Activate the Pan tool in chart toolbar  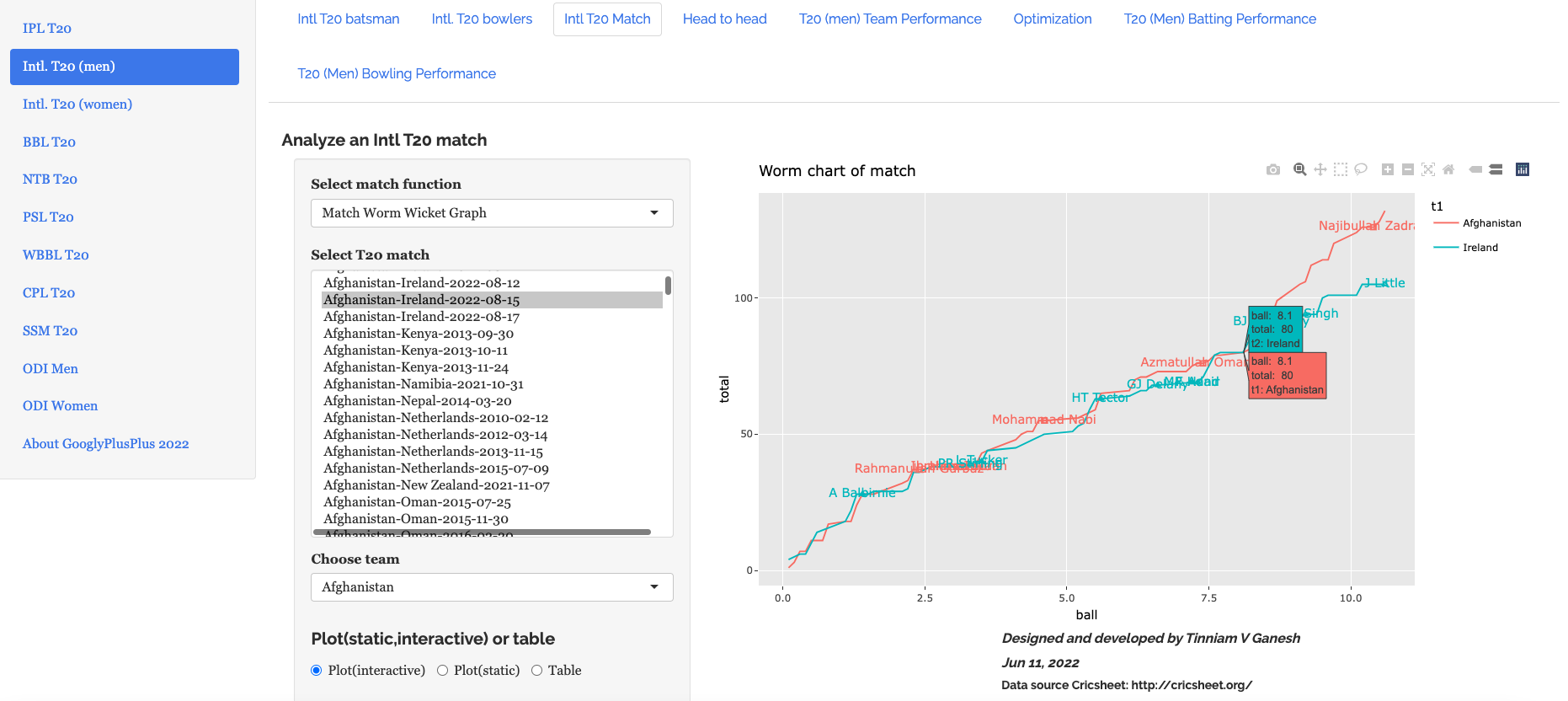[1320, 169]
